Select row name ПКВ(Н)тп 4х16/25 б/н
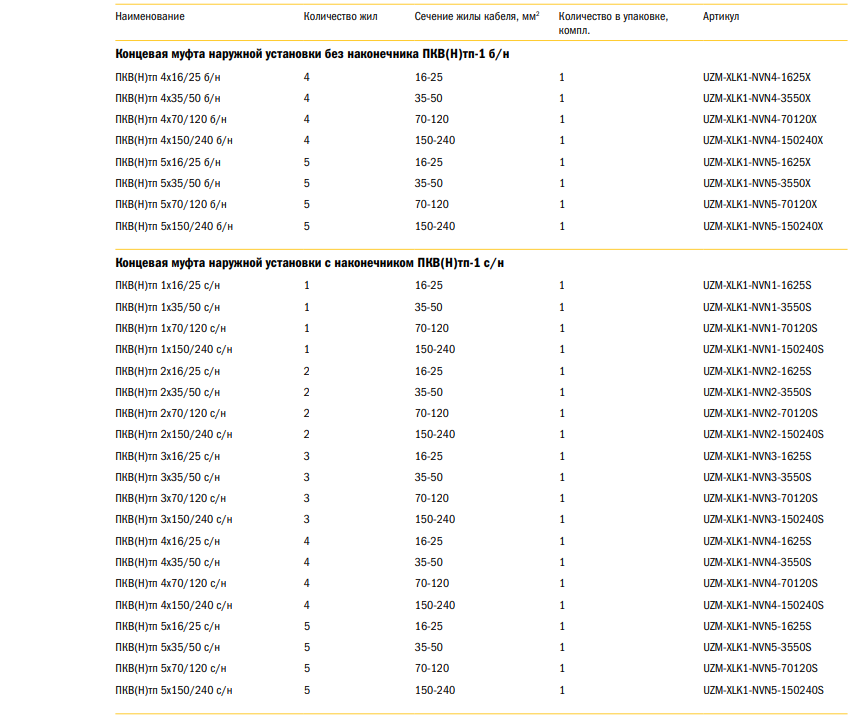Image resolution: width=854 pixels, height=719 pixels. click(x=168, y=77)
